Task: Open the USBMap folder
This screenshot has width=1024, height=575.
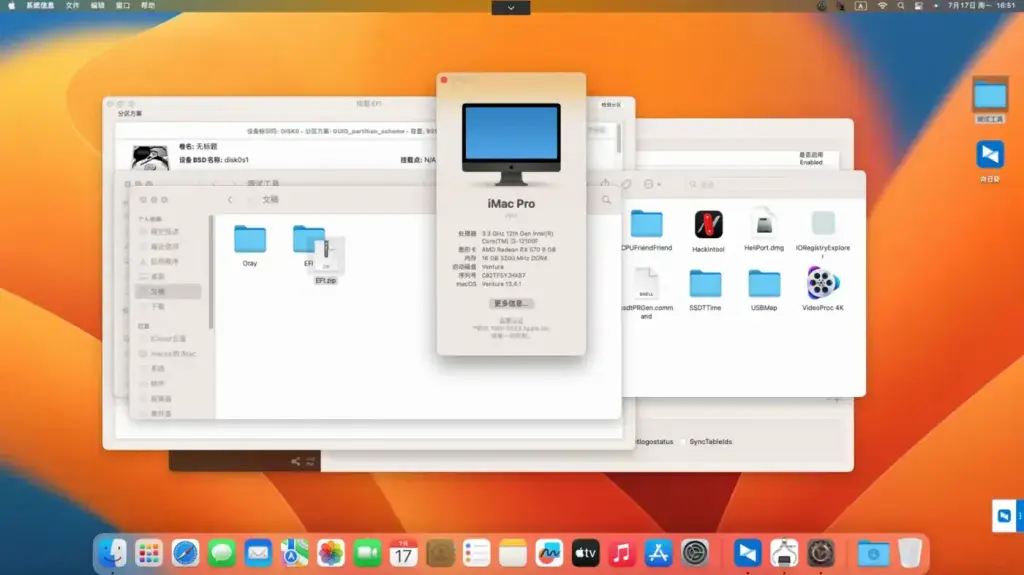Action: pyautogui.click(x=764, y=284)
